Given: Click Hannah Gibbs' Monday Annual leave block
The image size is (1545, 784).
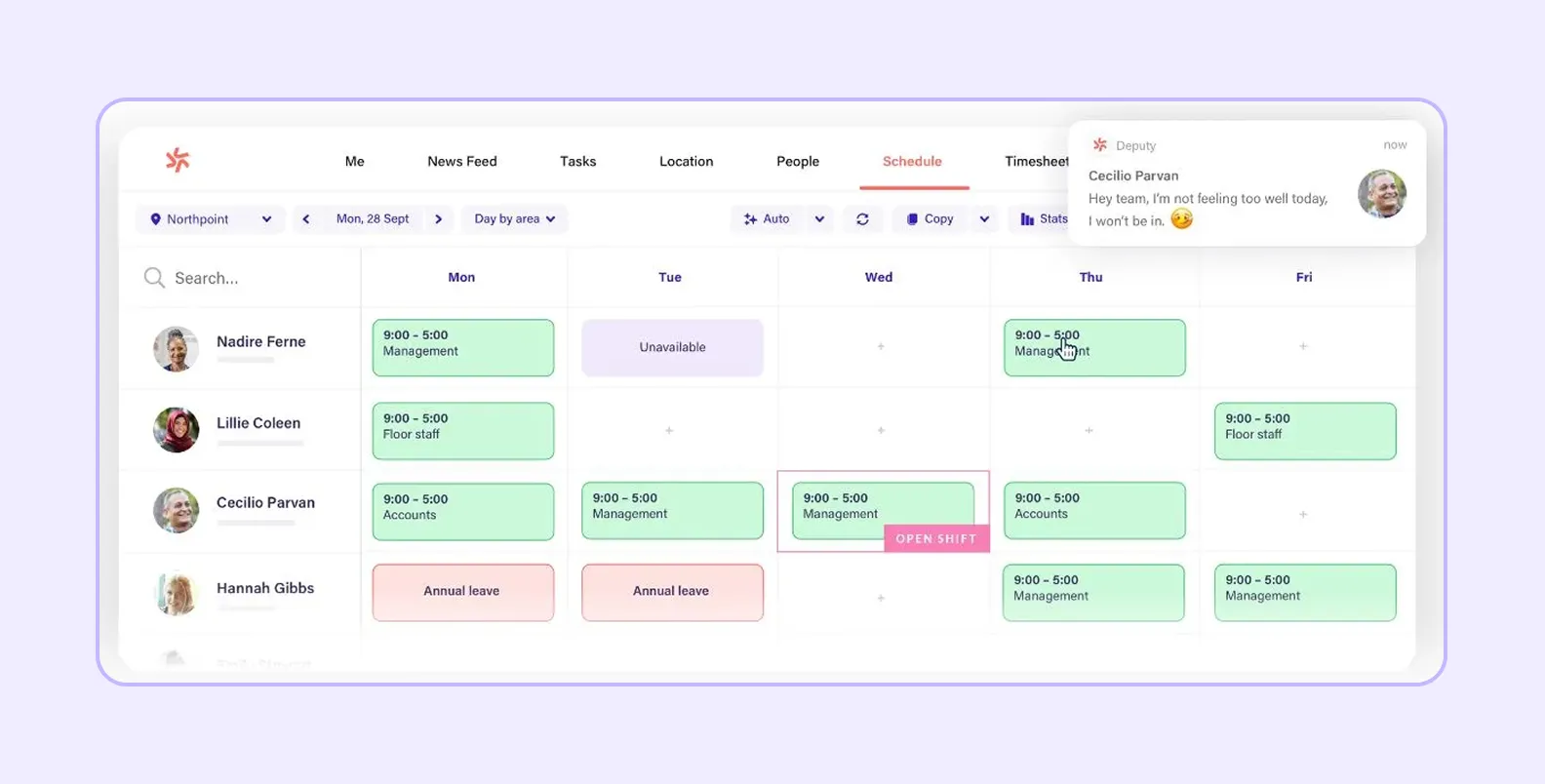Looking at the screenshot, I should (463, 593).
